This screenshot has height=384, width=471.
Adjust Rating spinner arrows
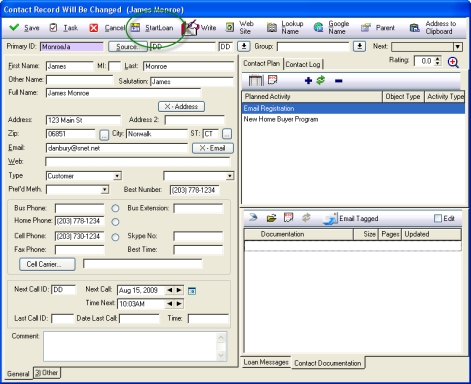point(438,61)
